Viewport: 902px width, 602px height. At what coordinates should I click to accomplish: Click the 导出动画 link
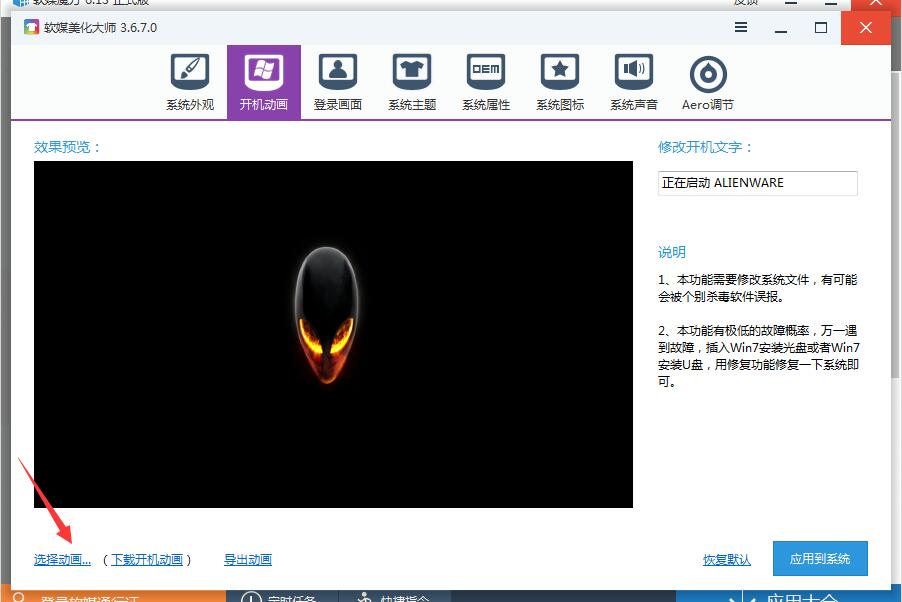[248, 559]
